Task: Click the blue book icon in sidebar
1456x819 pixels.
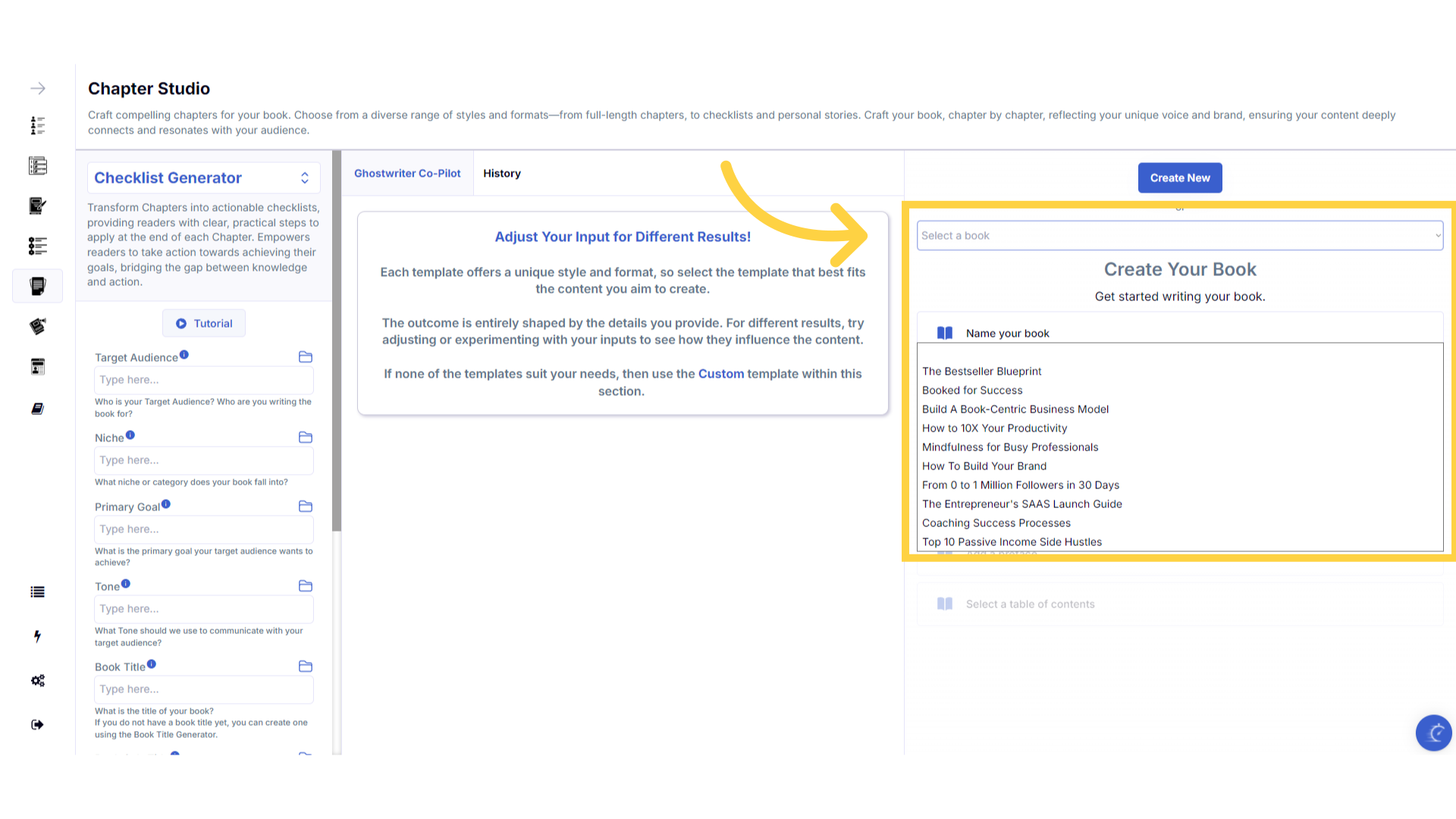Action: pos(37,409)
